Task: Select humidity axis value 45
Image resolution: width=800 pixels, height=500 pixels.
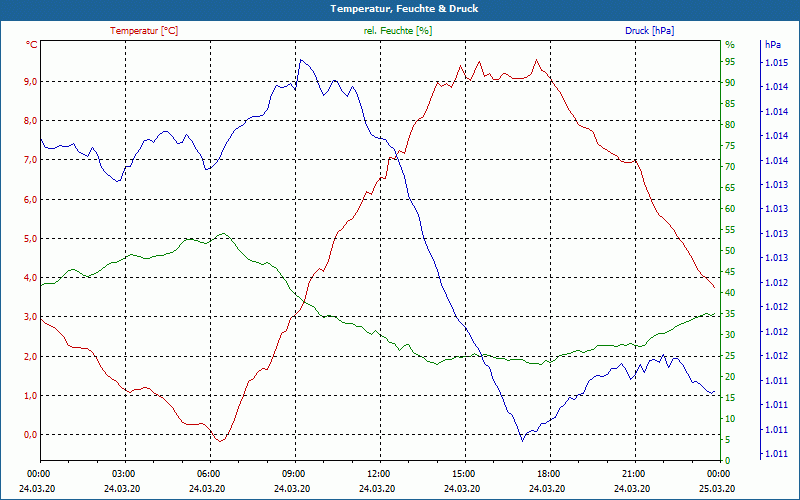Action: [730, 272]
